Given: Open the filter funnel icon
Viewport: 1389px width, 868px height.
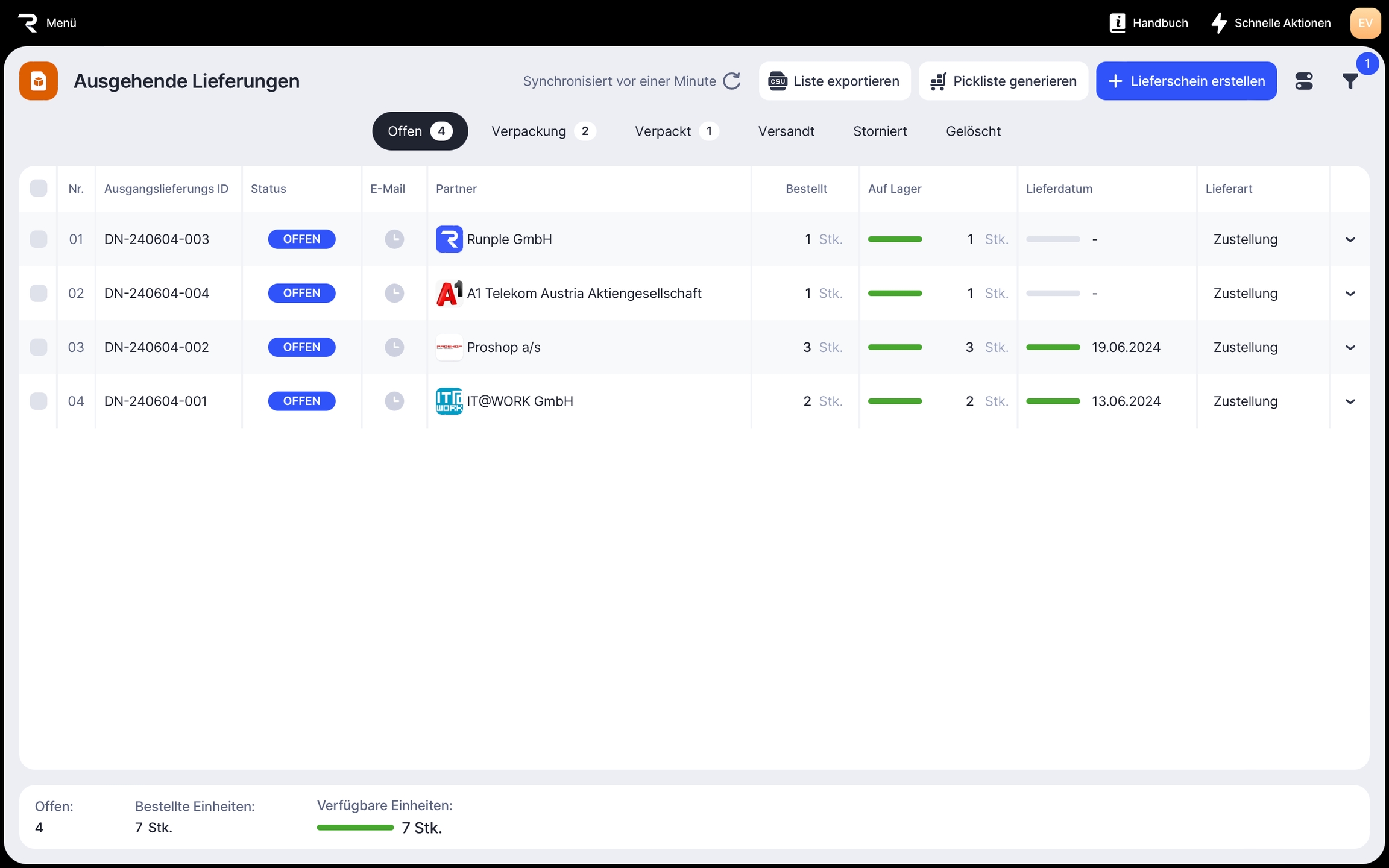Looking at the screenshot, I should click(1350, 81).
